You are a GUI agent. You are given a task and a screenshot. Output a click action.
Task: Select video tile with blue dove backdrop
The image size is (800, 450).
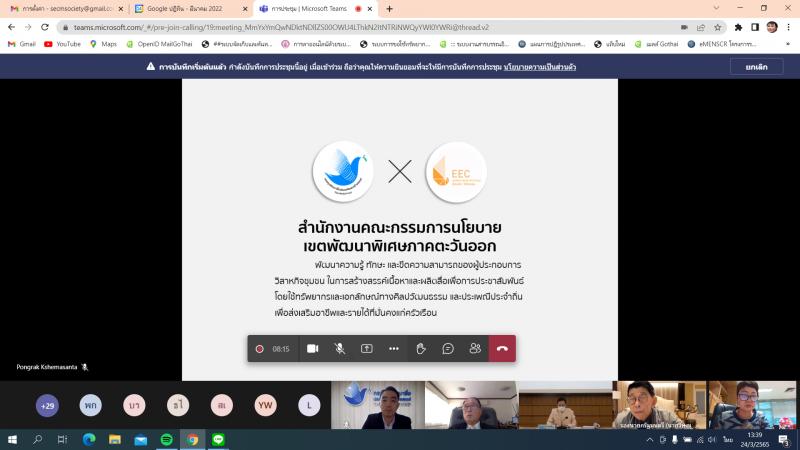pyautogui.click(x=378, y=405)
